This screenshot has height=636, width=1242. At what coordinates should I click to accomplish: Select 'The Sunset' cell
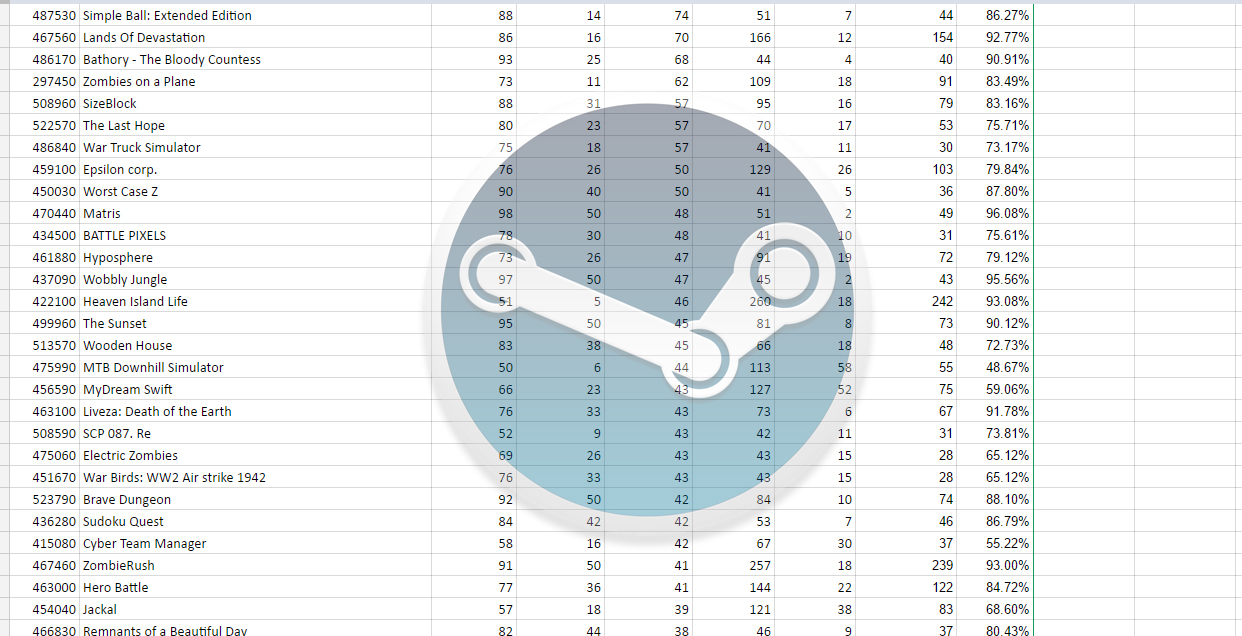256,324
